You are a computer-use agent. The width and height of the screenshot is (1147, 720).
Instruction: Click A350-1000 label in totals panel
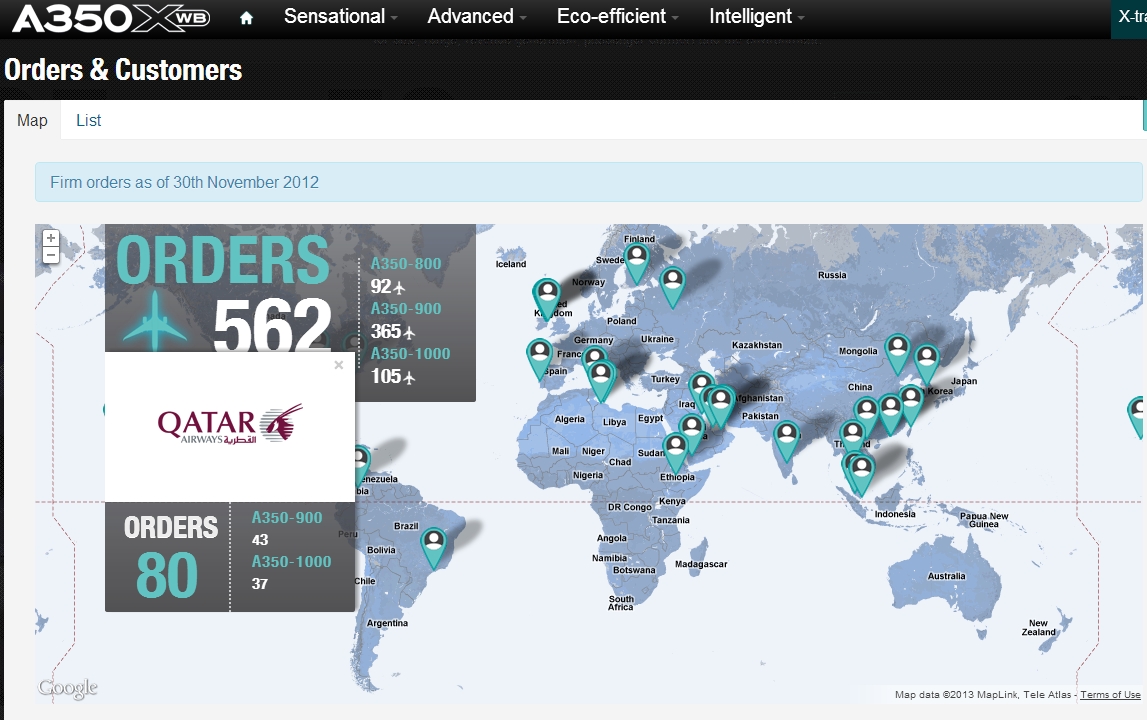(410, 353)
